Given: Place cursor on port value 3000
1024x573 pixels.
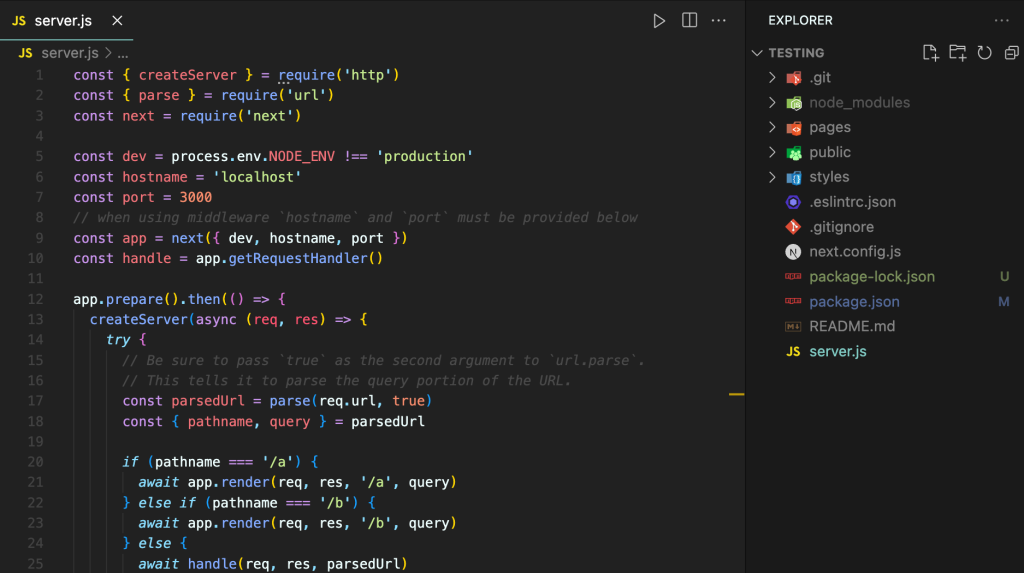Looking at the screenshot, I should (x=195, y=197).
